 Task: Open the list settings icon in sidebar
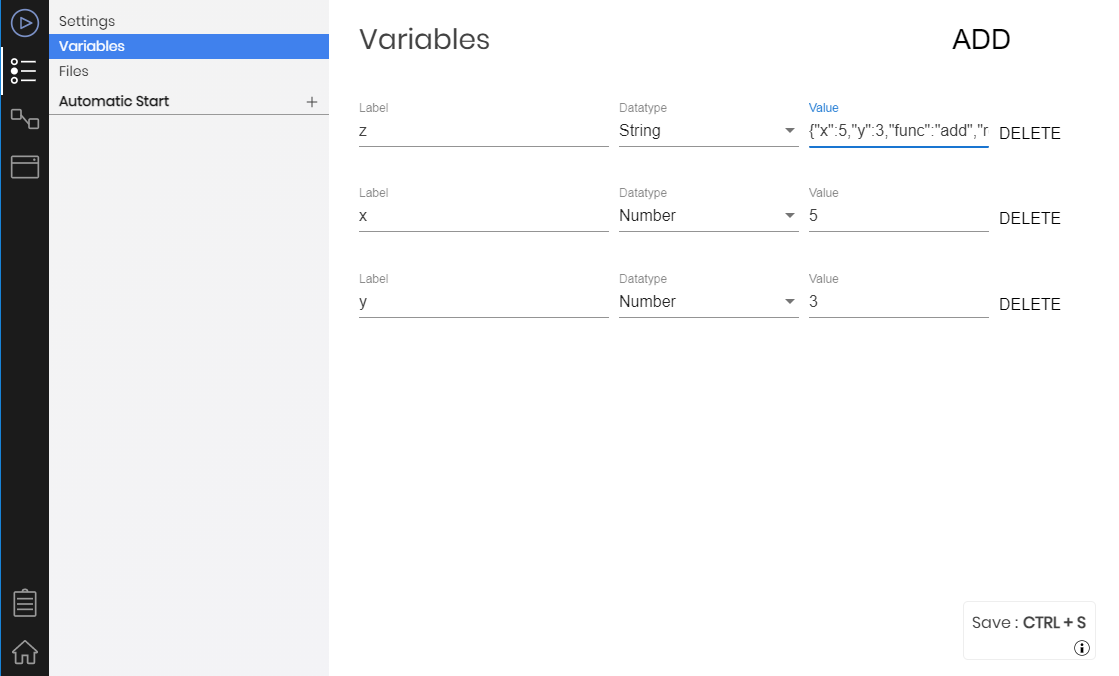[24, 71]
